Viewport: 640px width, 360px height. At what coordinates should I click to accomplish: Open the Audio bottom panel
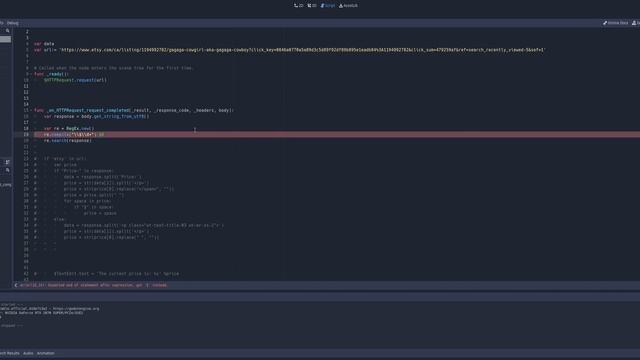28,353
